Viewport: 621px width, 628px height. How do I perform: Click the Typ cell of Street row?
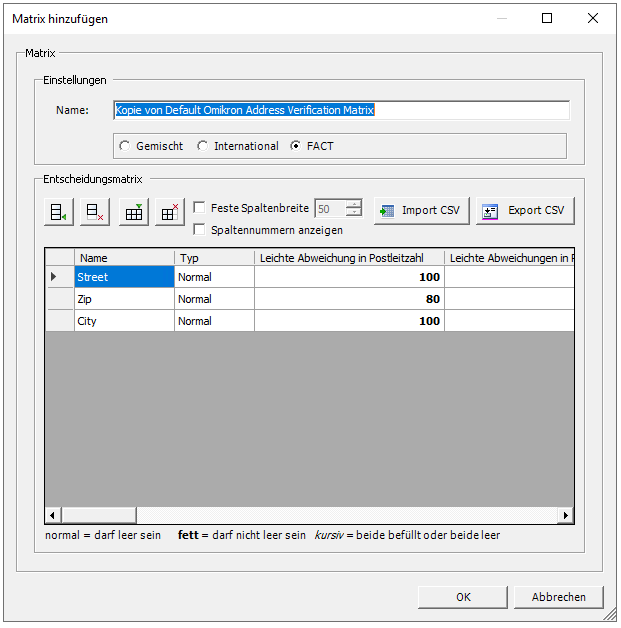(214, 277)
